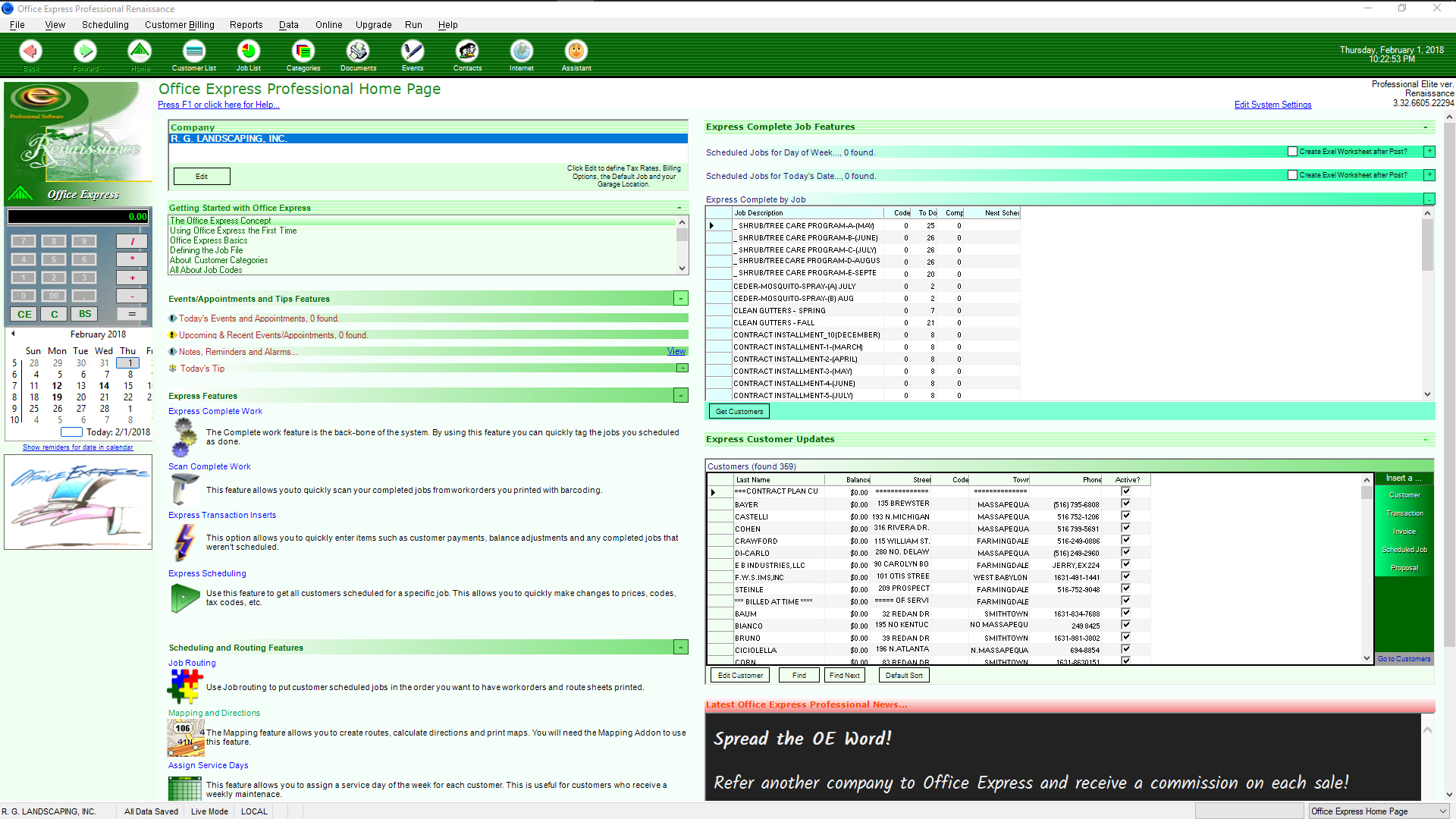Toggle Active checkbox for CRAWFORD
Image resolution: width=1456 pixels, height=819 pixels.
point(1126,540)
